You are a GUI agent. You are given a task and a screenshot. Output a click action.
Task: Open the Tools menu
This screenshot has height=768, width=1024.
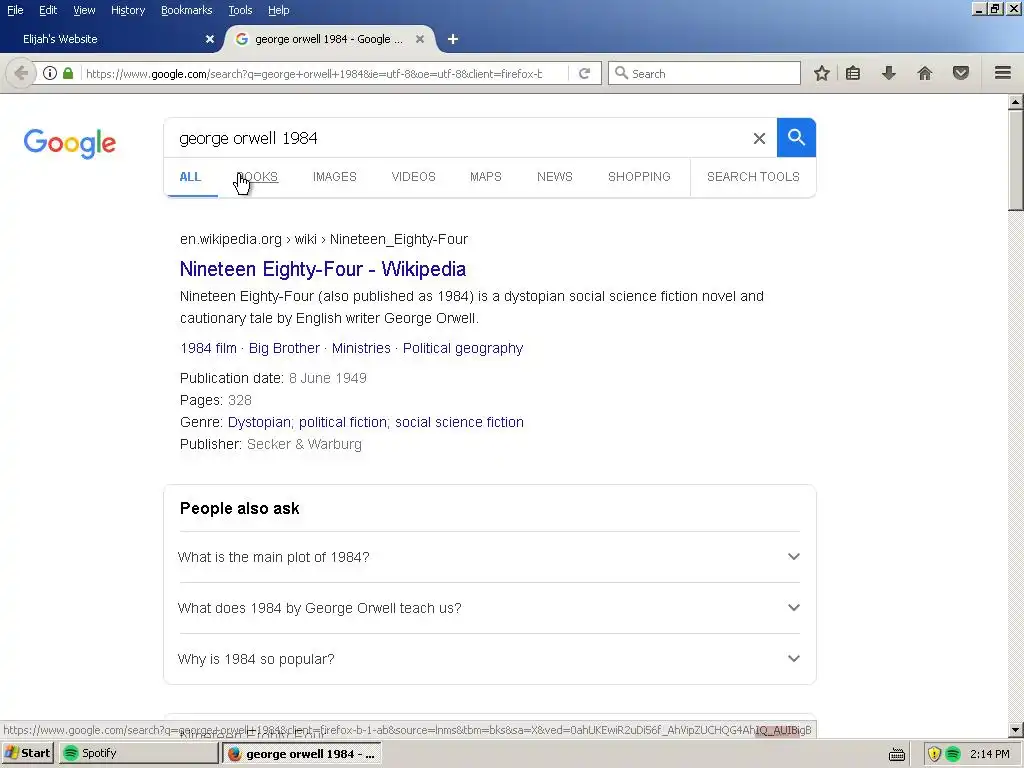[240, 10]
